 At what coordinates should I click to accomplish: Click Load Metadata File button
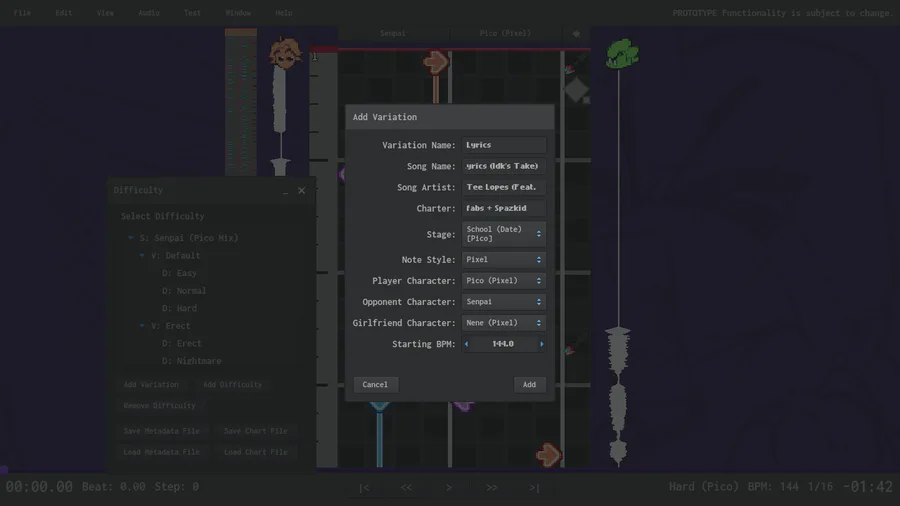(x=161, y=452)
